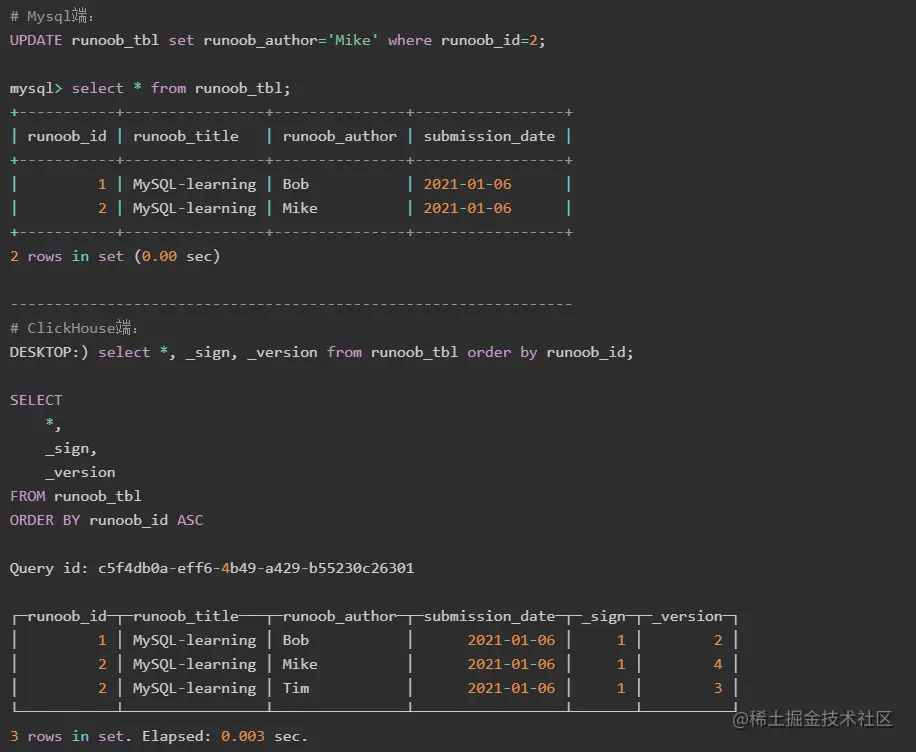The width and height of the screenshot is (916, 752).
Task: Click _version value 4 in Mike's ClickHouse row
Action: (718, 664)
